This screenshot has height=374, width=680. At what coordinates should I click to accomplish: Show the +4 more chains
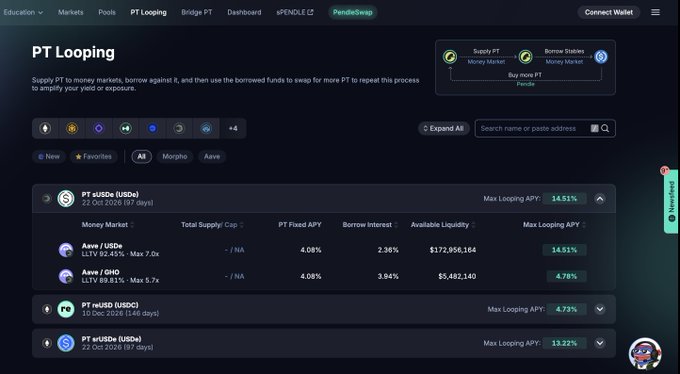pos(233,128)
